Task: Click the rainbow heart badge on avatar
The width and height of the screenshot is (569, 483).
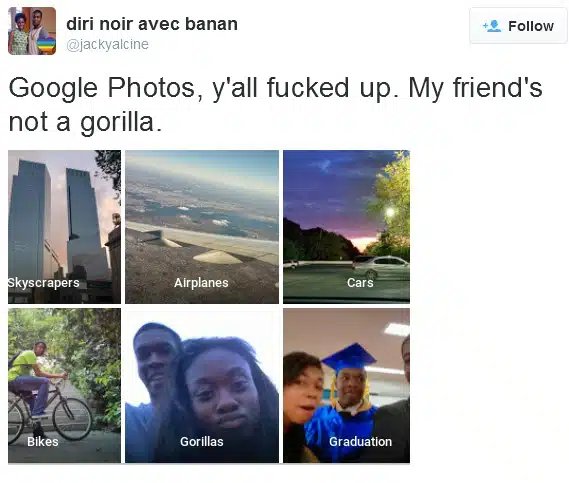Action: click(x=46, y=45)
